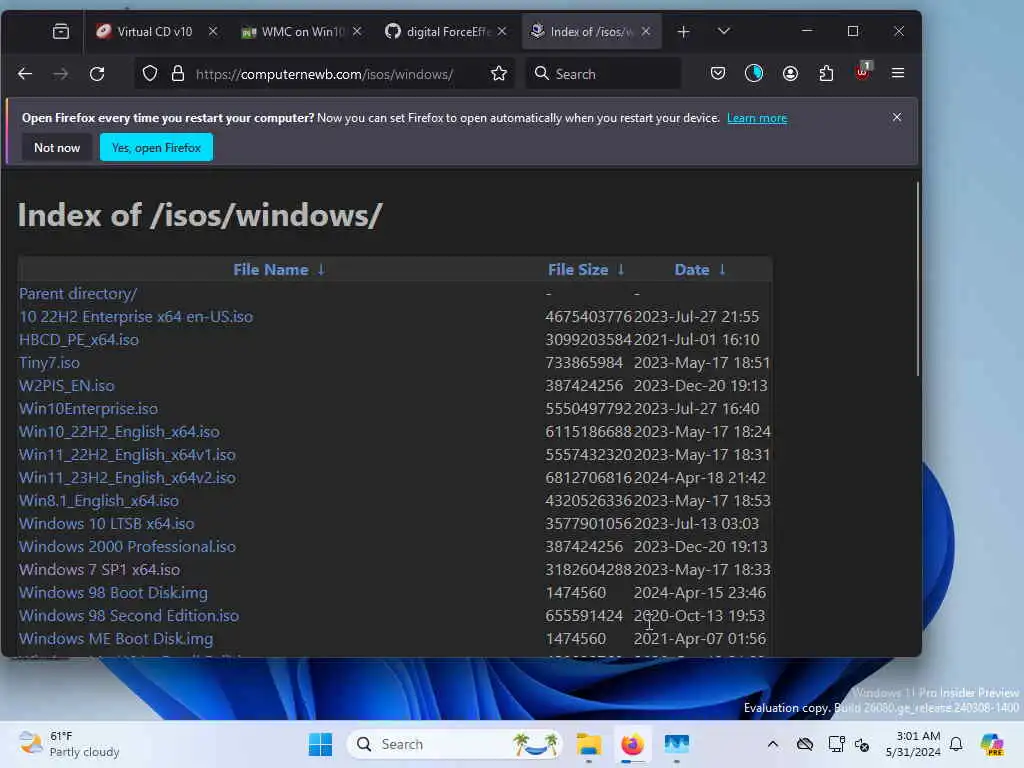Open File Explorer from taskbar

tap(588, 744)
